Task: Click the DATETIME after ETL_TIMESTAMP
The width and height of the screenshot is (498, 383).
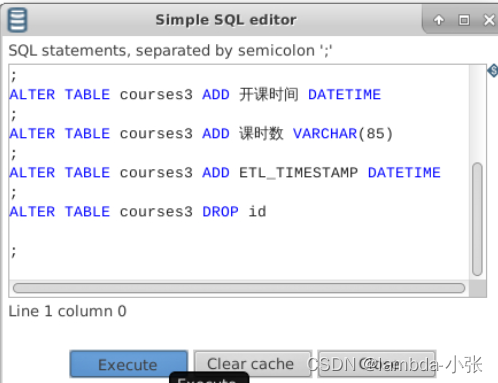Action: coord(404,173)
